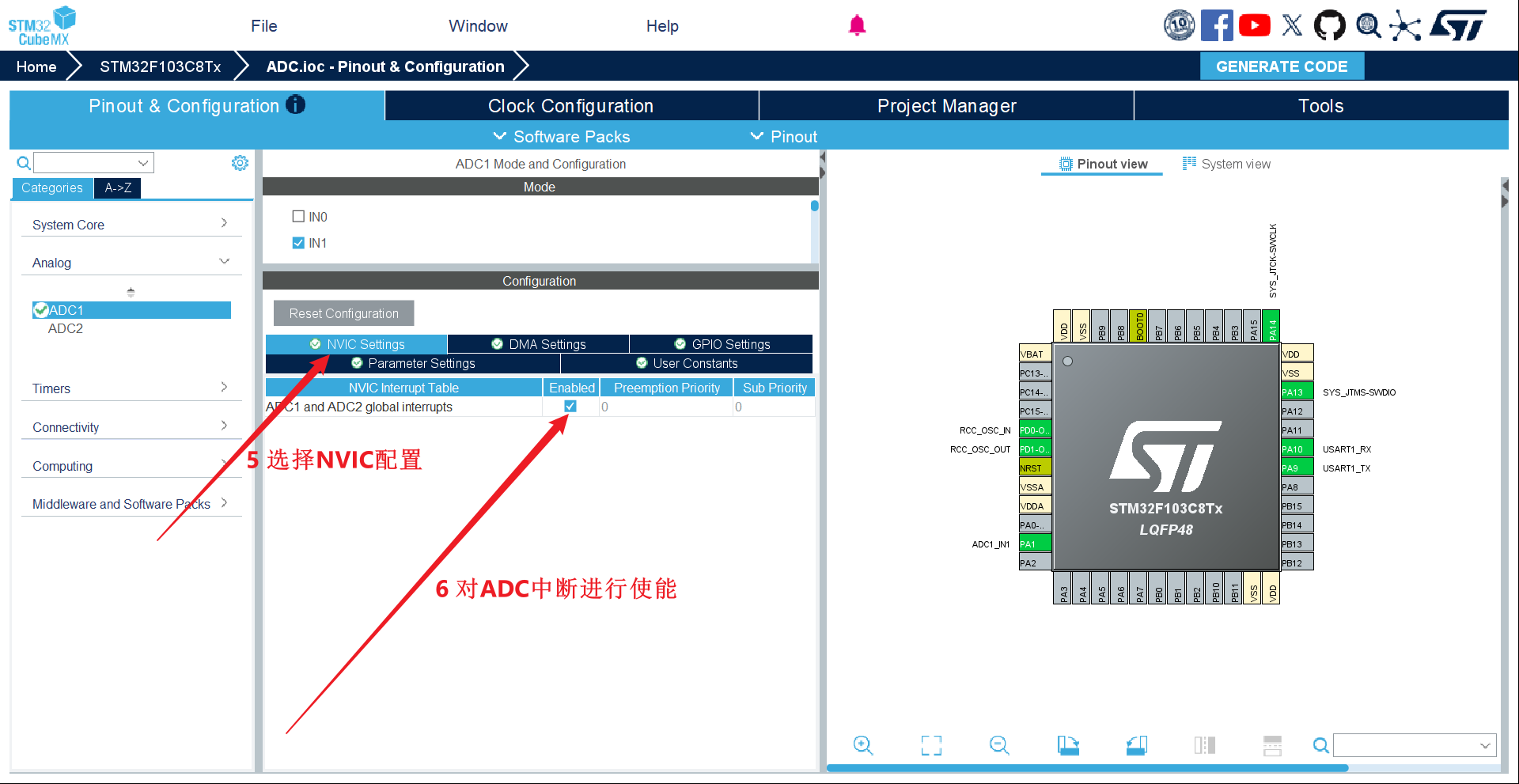Click the pinout horizontal scrollbar

click(1087, 768)
